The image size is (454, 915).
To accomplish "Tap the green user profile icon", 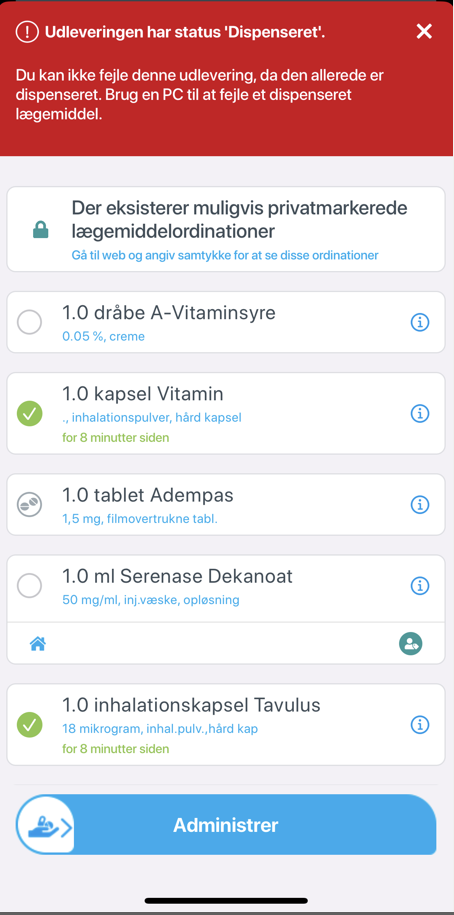I will point(411,644).
